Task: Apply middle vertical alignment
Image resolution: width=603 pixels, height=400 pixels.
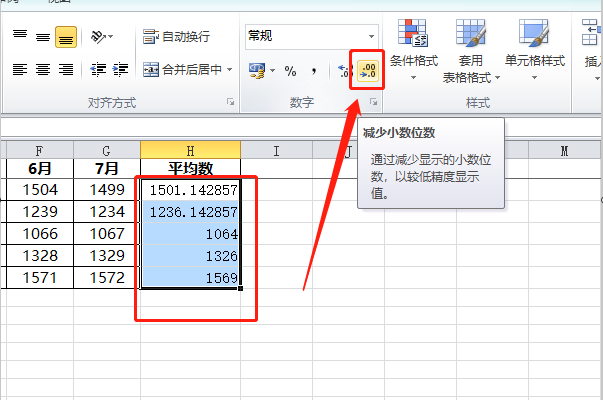Action: [43, 36]
